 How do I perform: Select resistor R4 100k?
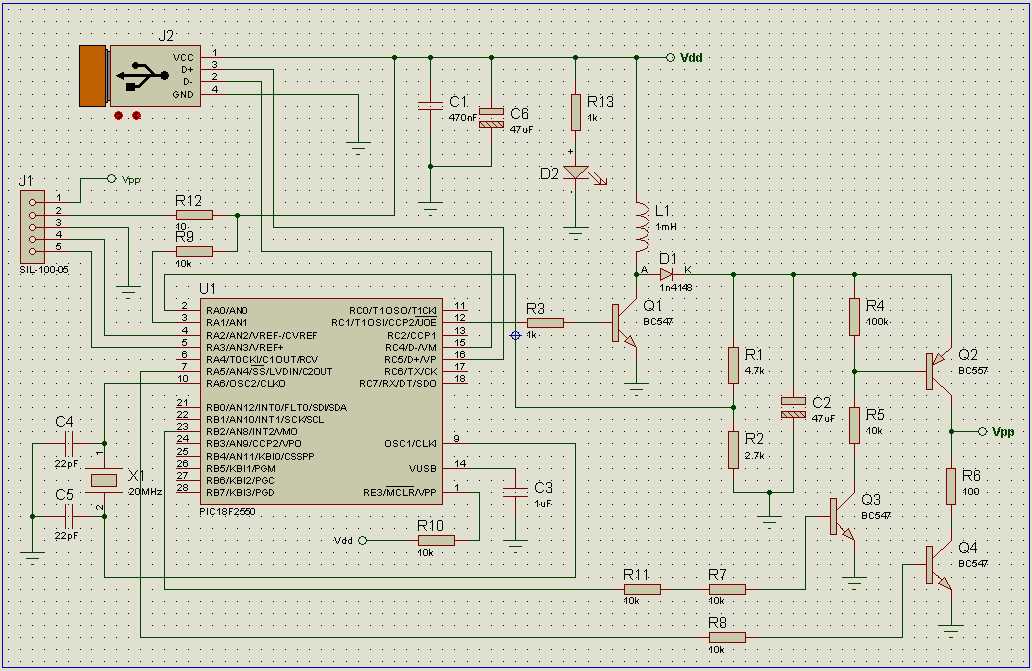(x=854, y=316)
